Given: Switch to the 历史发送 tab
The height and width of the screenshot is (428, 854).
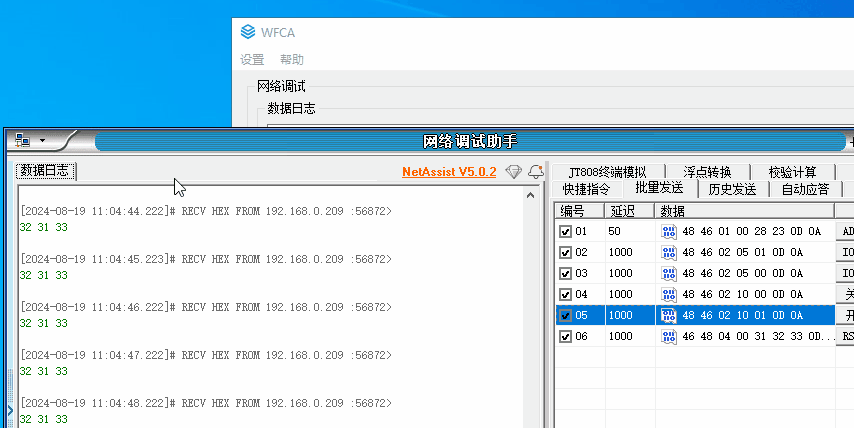Looking at the screenshot, I should point(732,188).
